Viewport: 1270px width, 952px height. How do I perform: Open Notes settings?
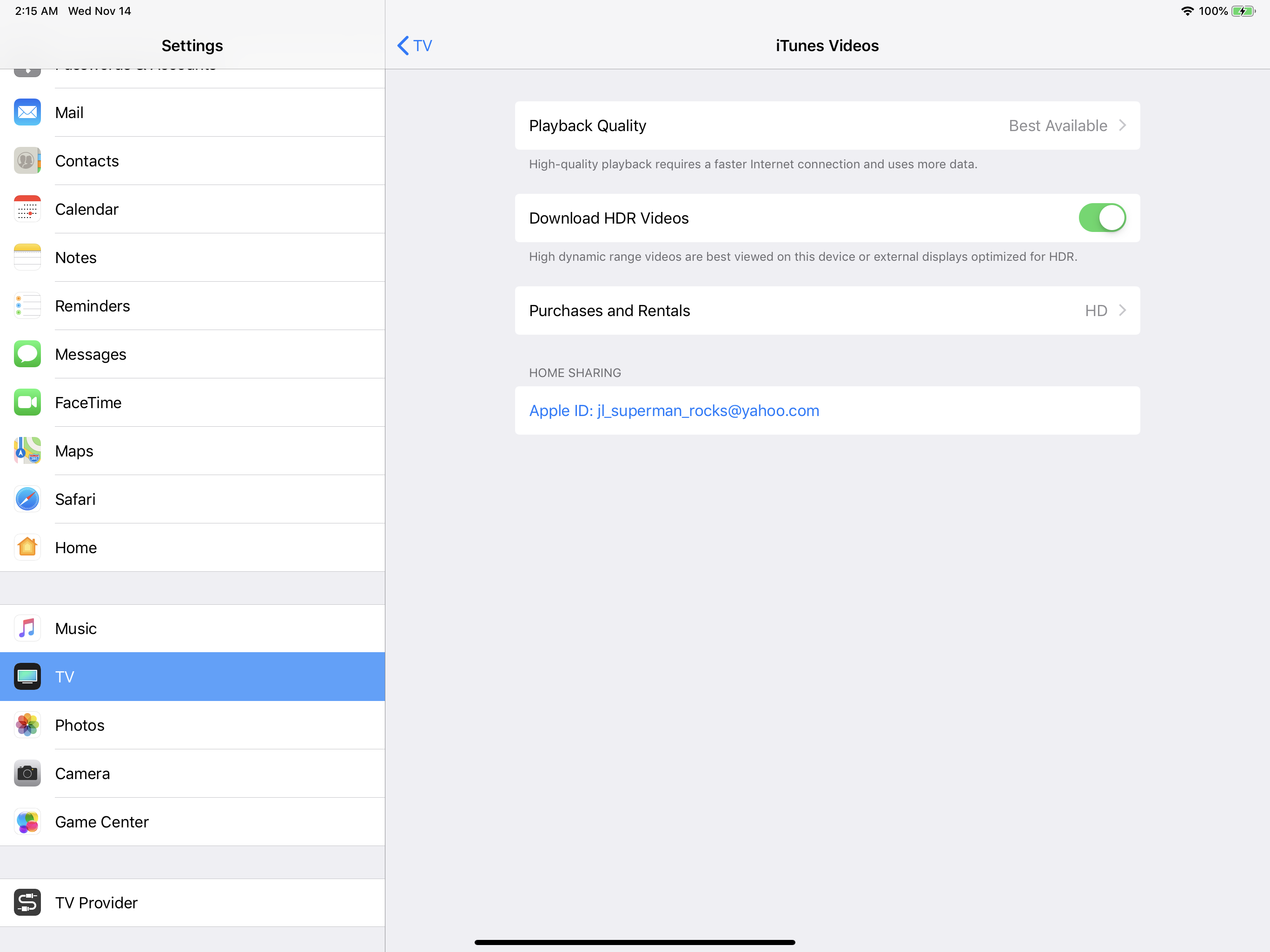(192, 257)
